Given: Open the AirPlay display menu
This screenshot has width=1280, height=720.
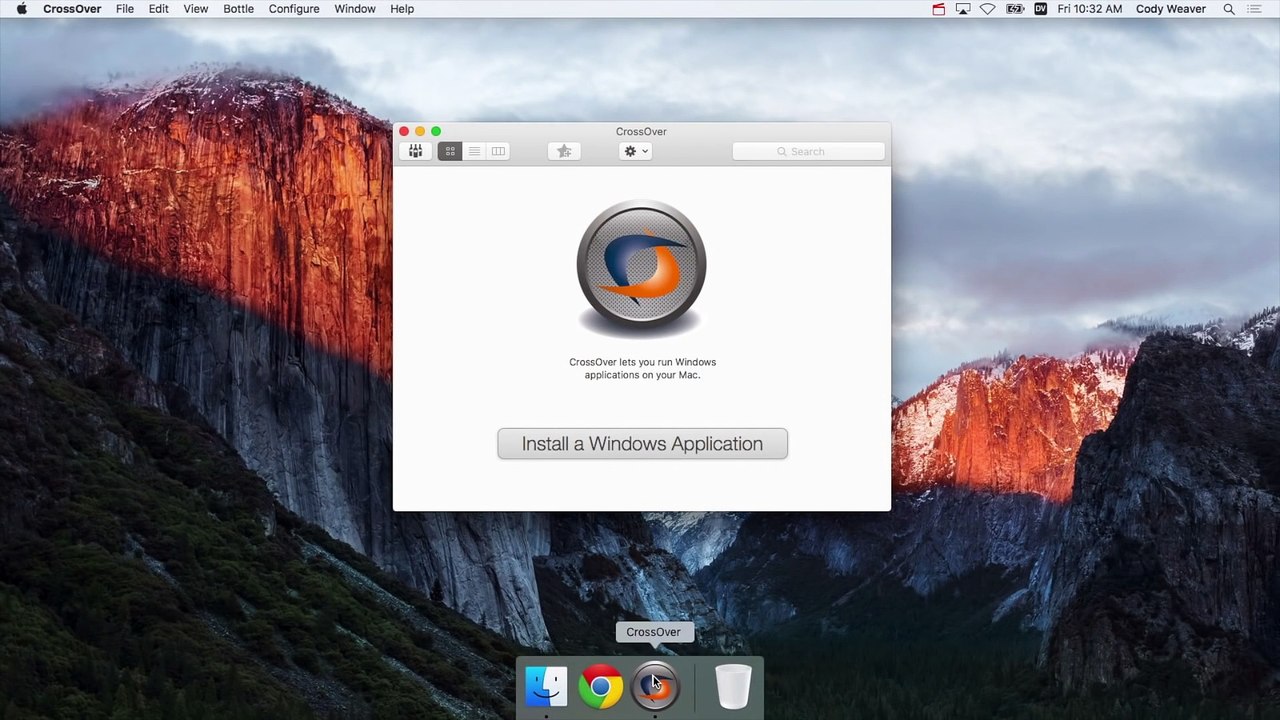Looking at the screenshot, I should click(962, 9).
